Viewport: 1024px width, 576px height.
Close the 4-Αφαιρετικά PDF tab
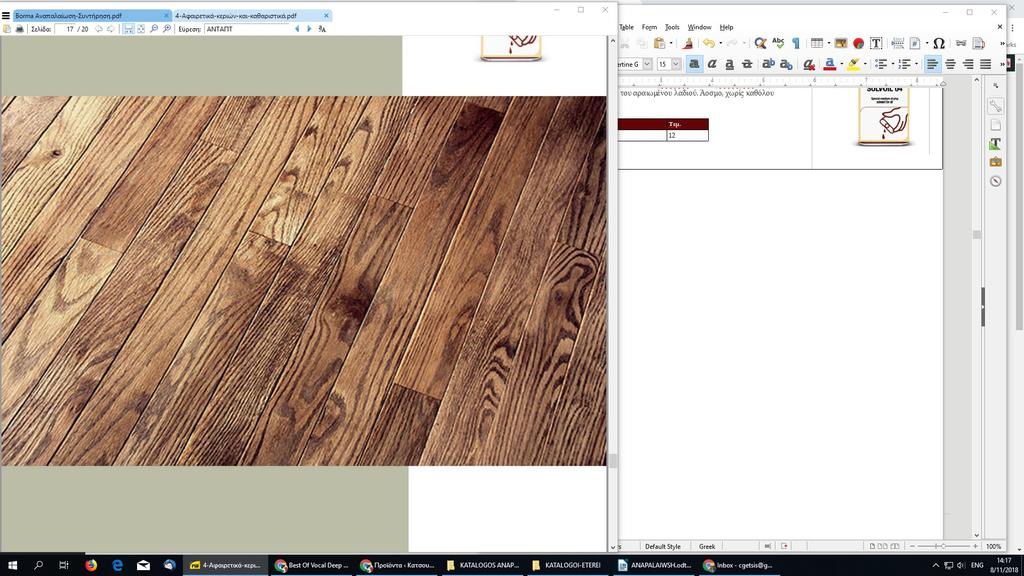(327, 16)
